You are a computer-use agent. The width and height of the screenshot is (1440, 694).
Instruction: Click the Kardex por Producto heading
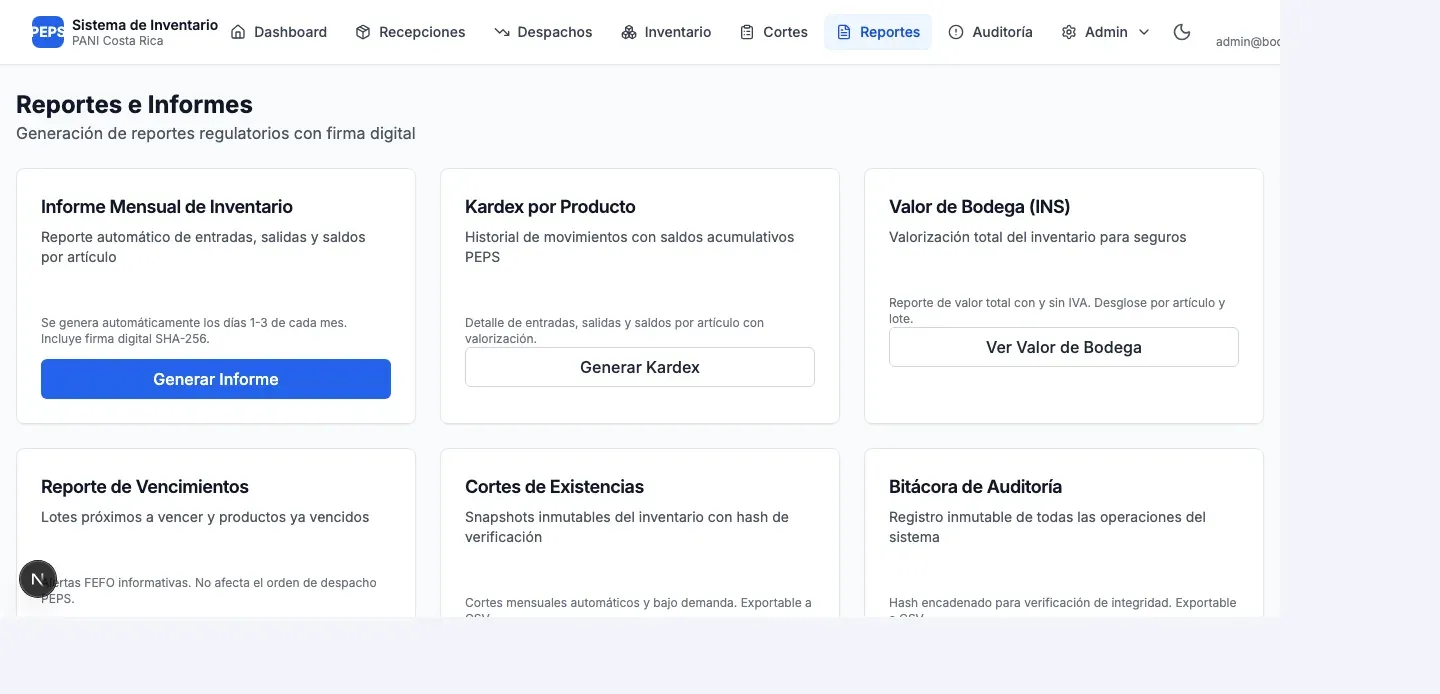[x=550, y=207]
